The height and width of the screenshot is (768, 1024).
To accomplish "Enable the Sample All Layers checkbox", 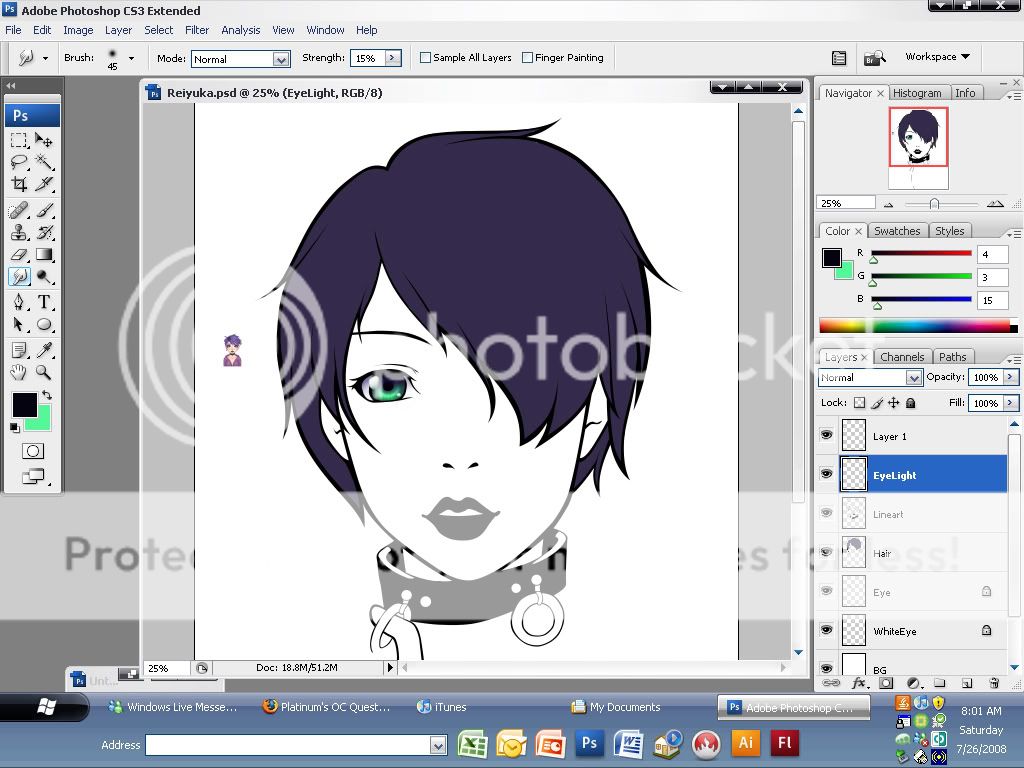I will 426,58.
